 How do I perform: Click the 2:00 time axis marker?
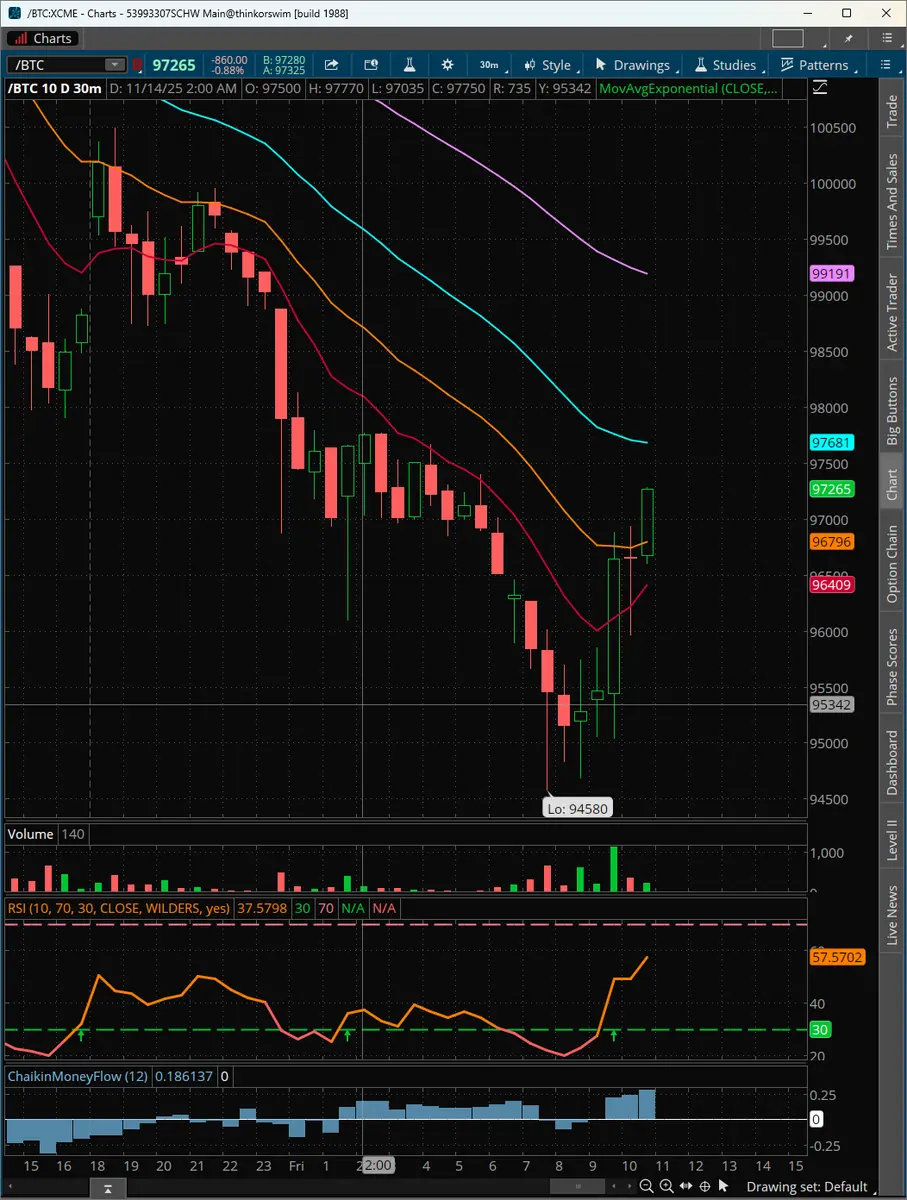[377, 1165]
